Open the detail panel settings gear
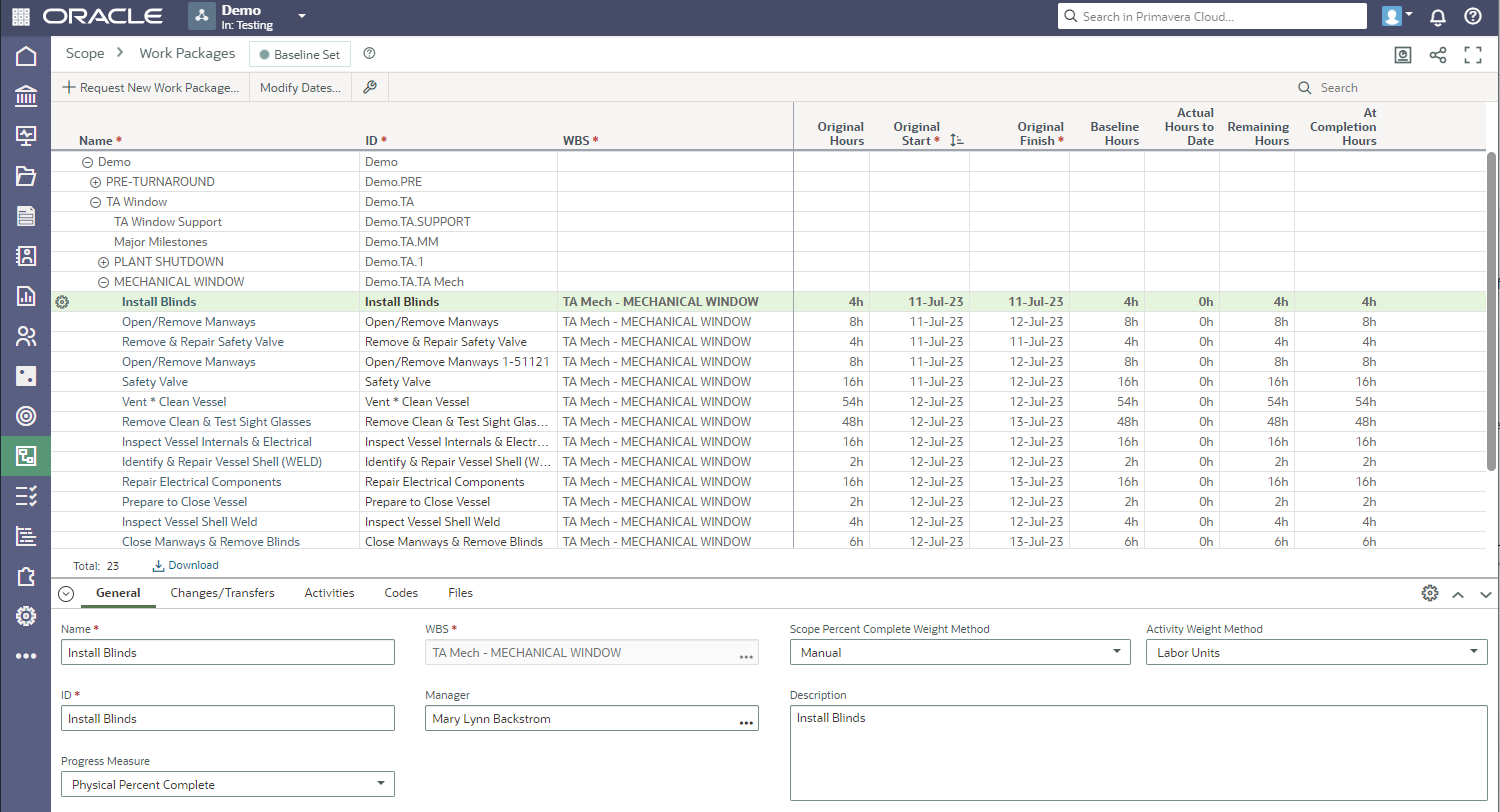The height and width of the screenshot is (812, 1500). coord(1430,593)
